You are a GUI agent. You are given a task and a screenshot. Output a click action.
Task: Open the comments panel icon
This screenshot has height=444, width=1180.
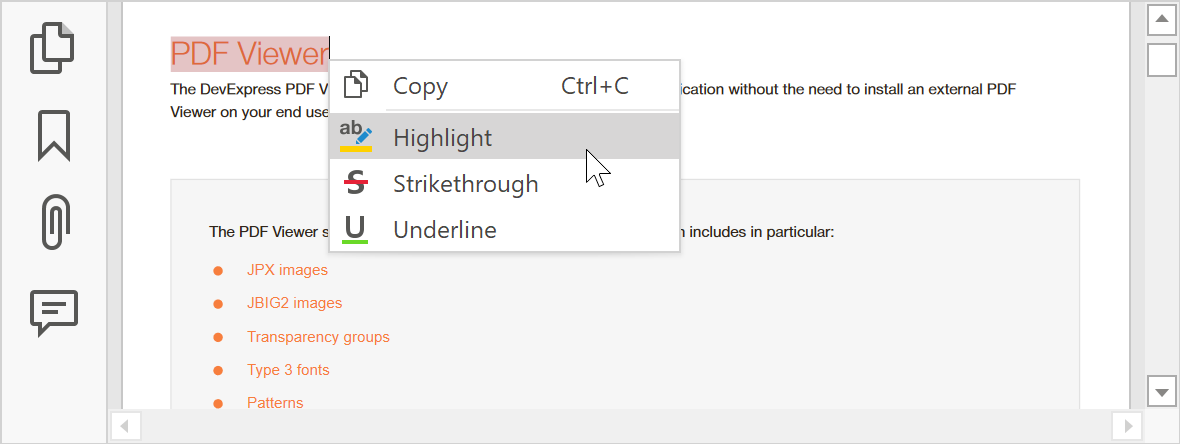pos(54,313)
